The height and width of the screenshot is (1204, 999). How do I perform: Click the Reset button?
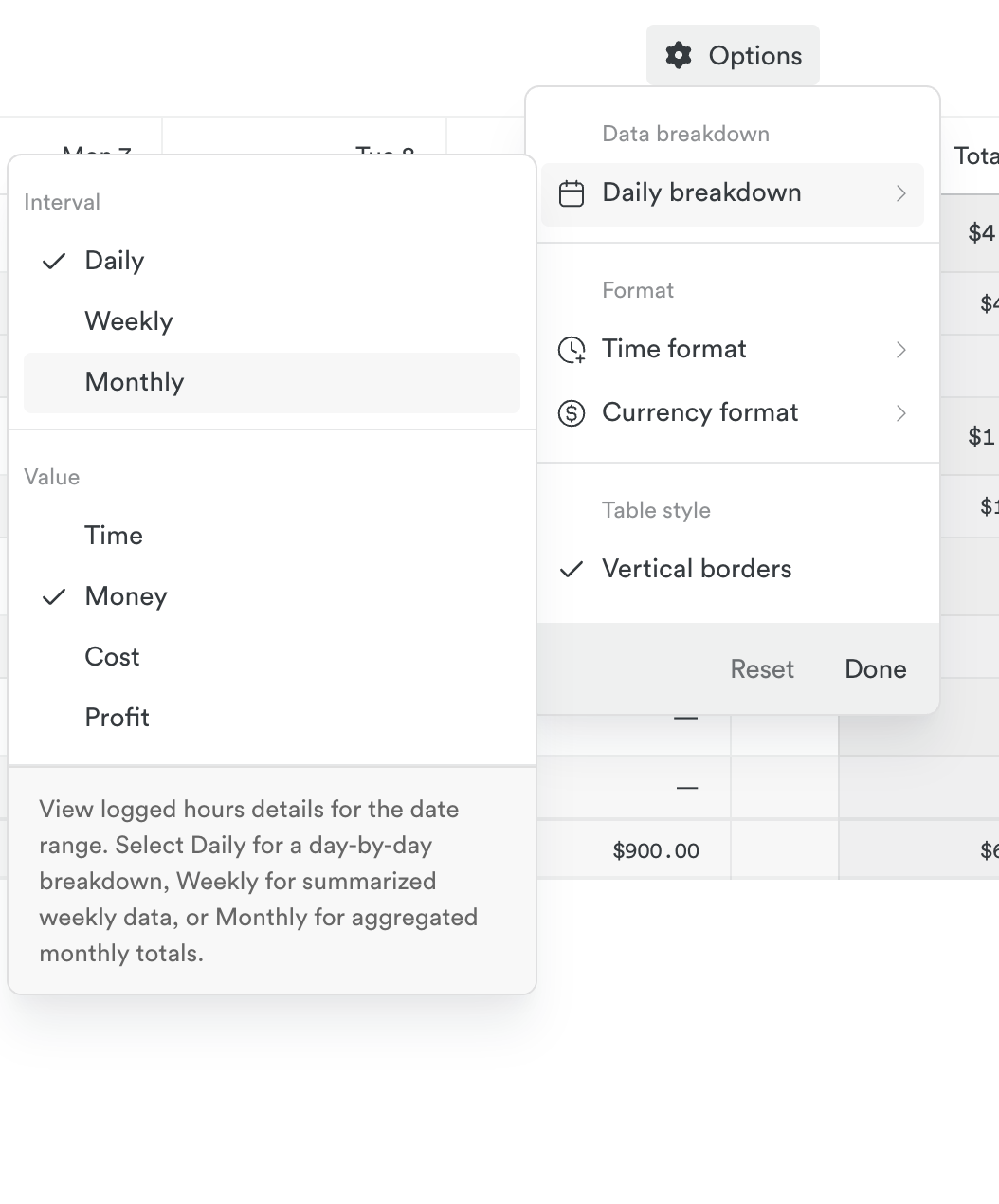tap(762, 668)
